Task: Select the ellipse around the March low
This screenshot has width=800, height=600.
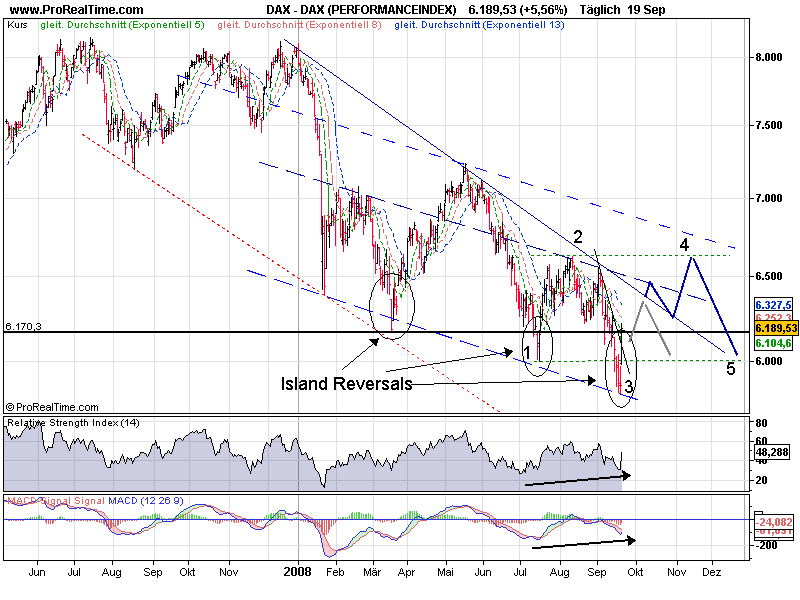Action: pyautogui.click(x=391, y=304)
